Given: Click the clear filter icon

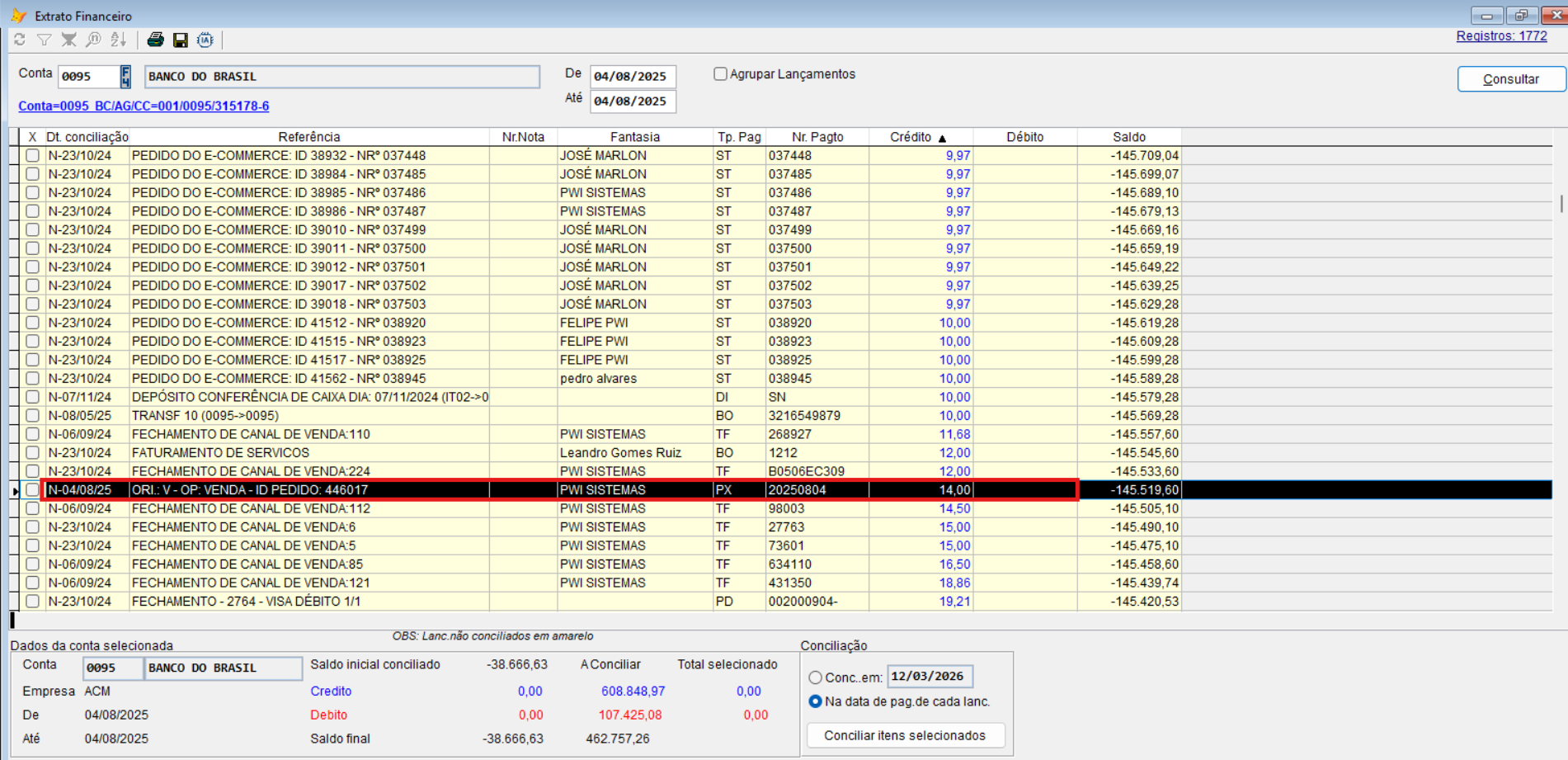Looking at the screenshot, I should point(69,40).
